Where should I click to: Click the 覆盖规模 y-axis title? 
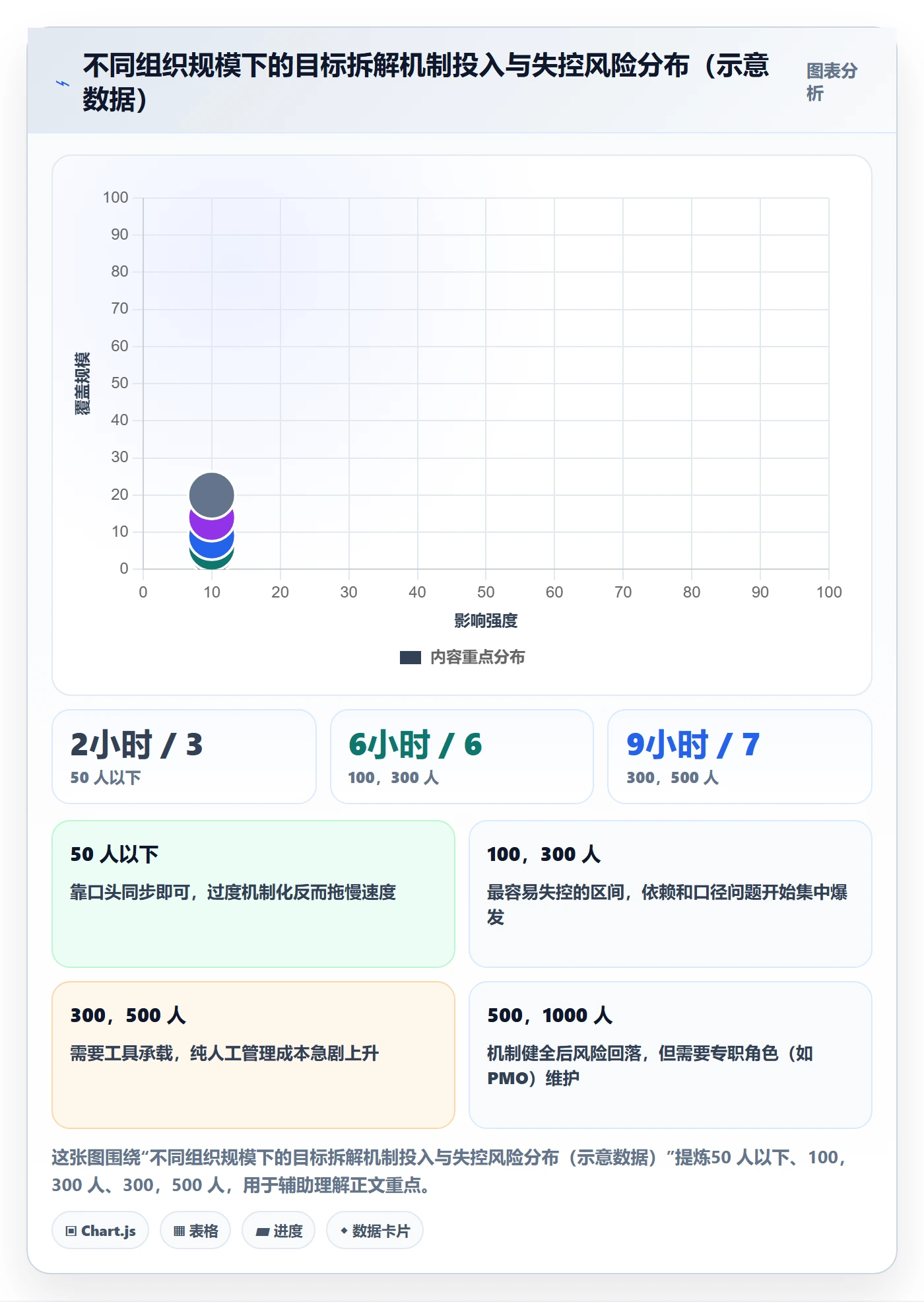[x=82, y=384]
